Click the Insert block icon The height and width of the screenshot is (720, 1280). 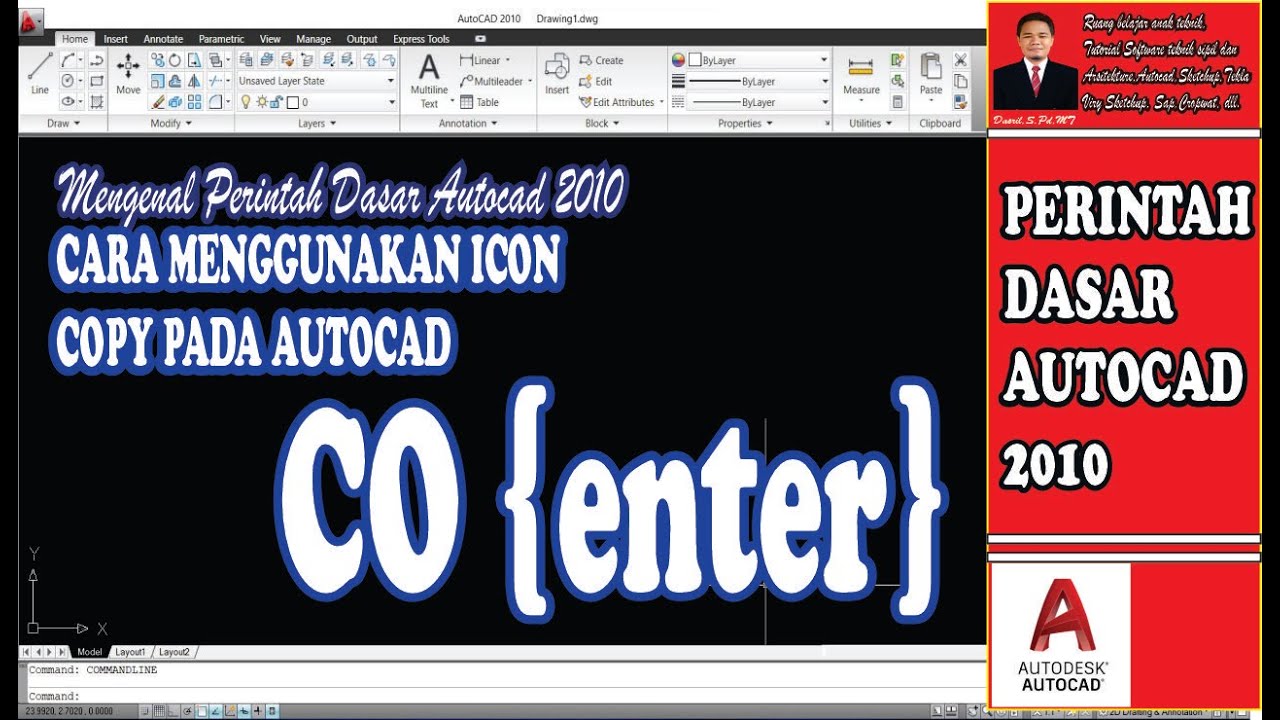point(557,74)
